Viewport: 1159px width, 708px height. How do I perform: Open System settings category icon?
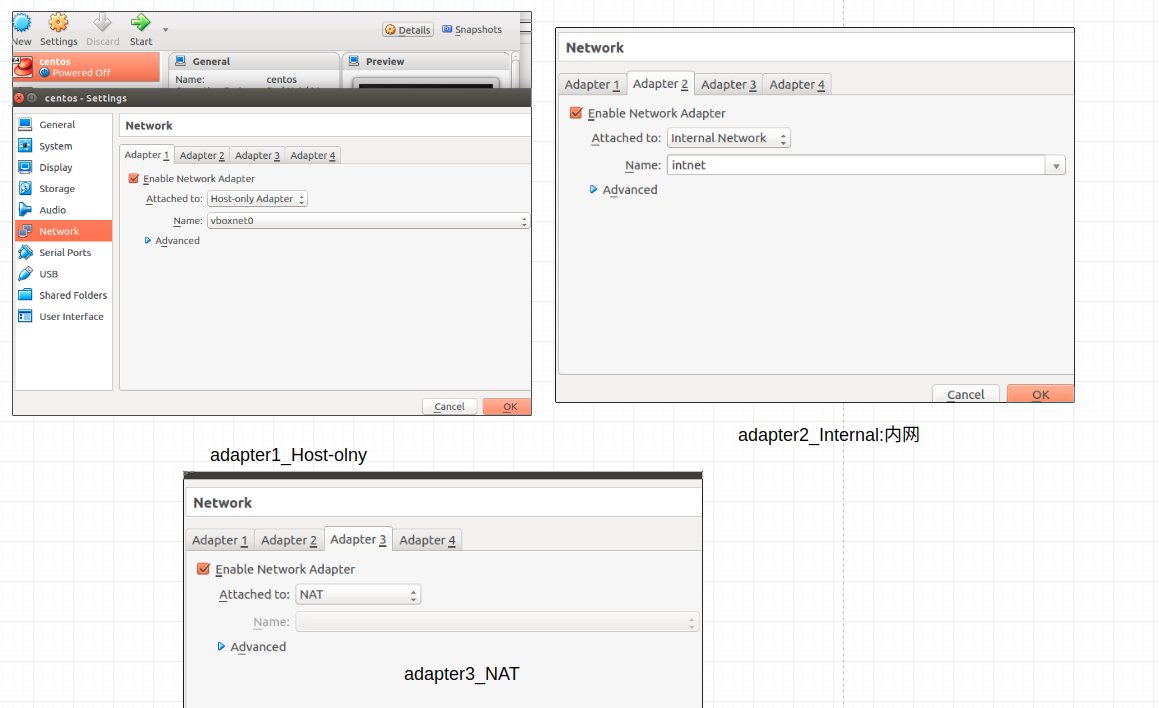point(25,146)
